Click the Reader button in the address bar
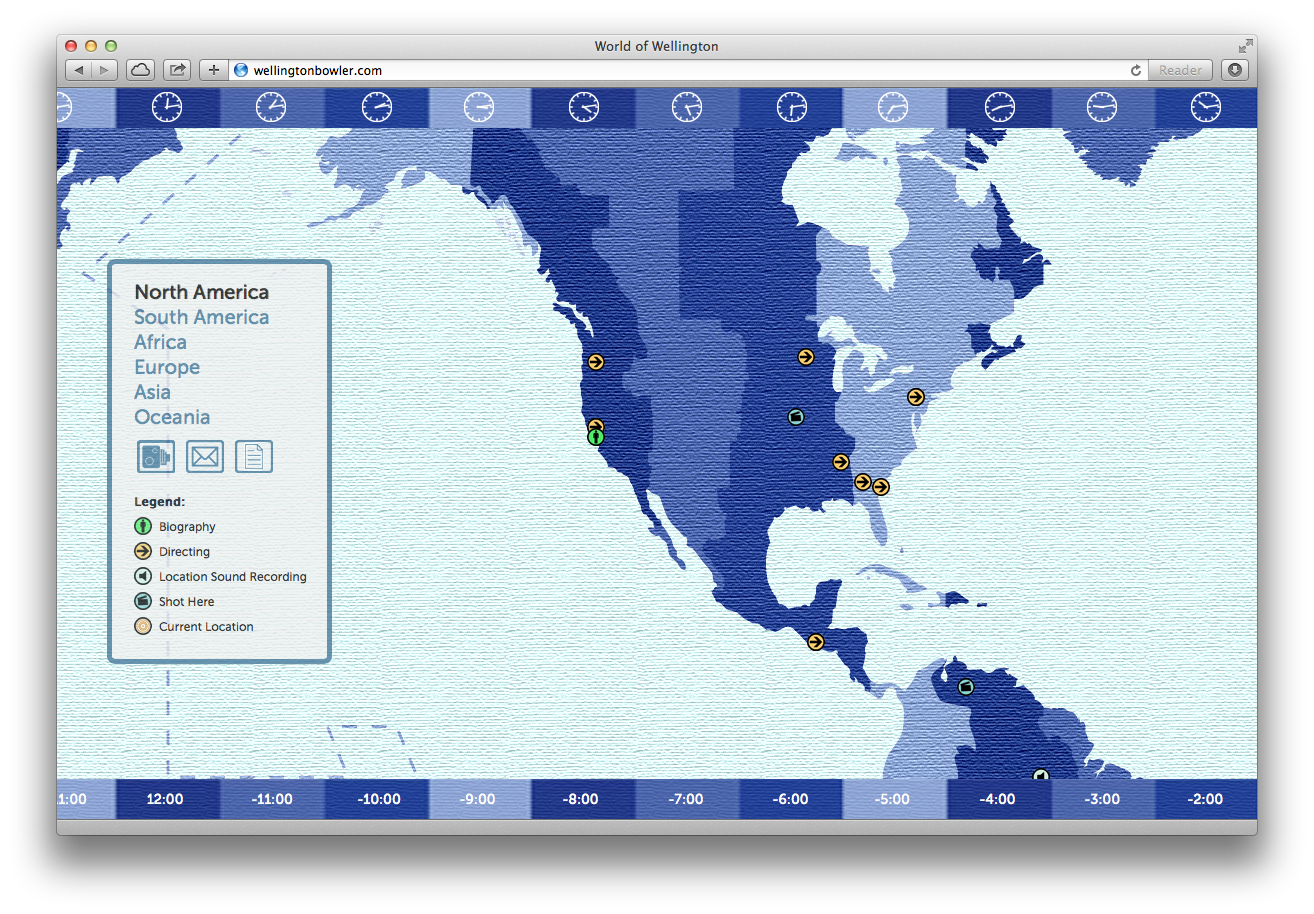 (1181, 70)
